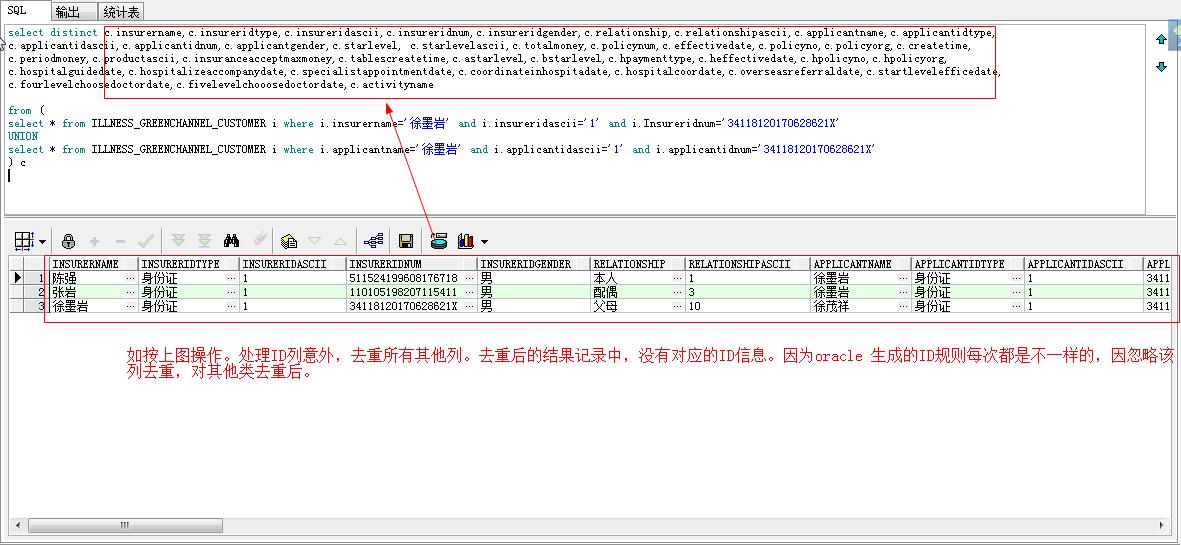Click the binoculars find icon
Viewport: 1181px width, 545px height.
click(x=231, y=241)
